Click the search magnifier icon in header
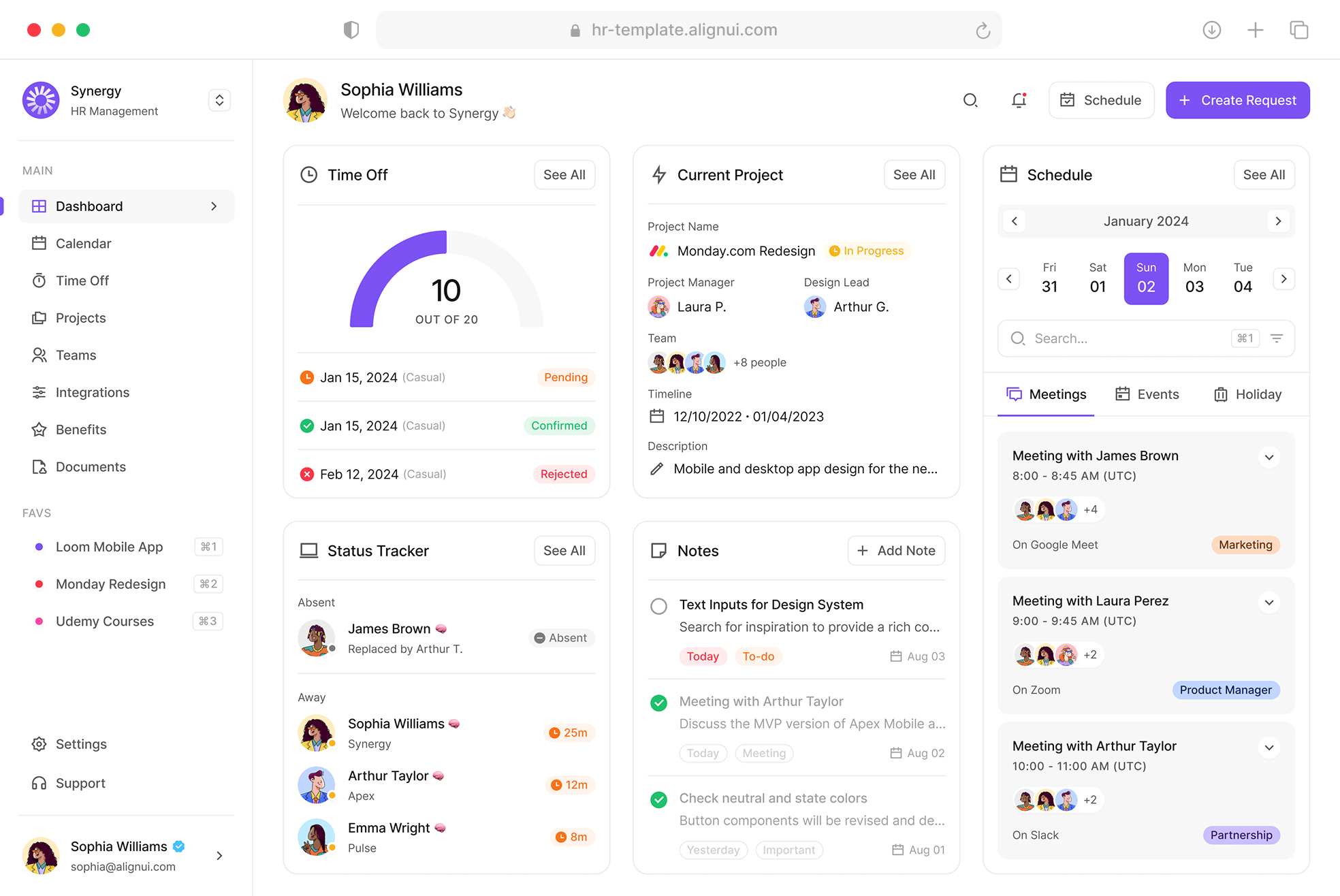Screen dimensions: 1340x896 pos(970,101)
